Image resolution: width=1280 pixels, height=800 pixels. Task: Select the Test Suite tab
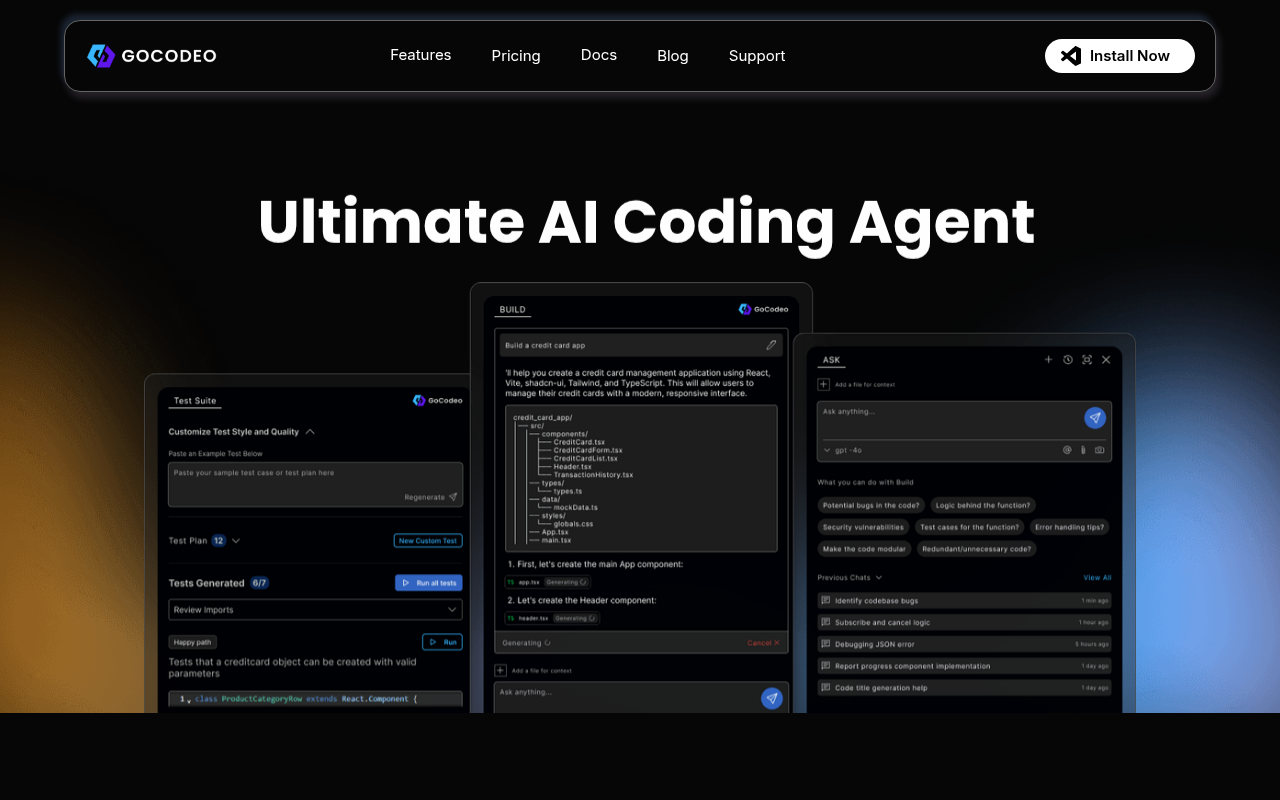point(195,401)
